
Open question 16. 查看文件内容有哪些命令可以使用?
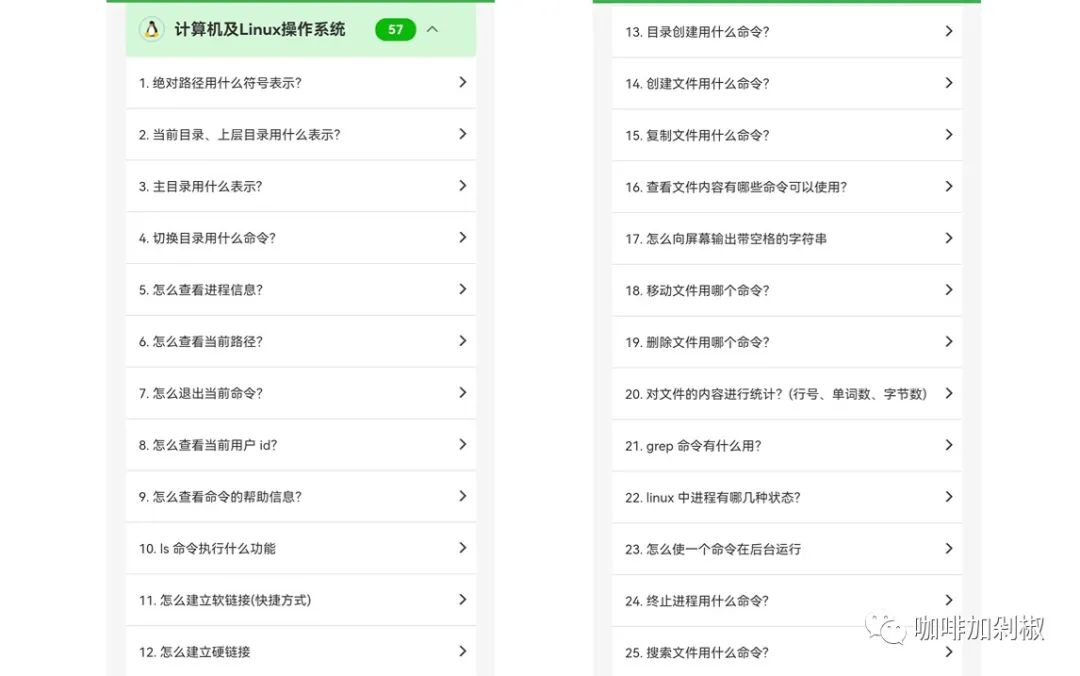pyautogui.click(x=787, y=187)
